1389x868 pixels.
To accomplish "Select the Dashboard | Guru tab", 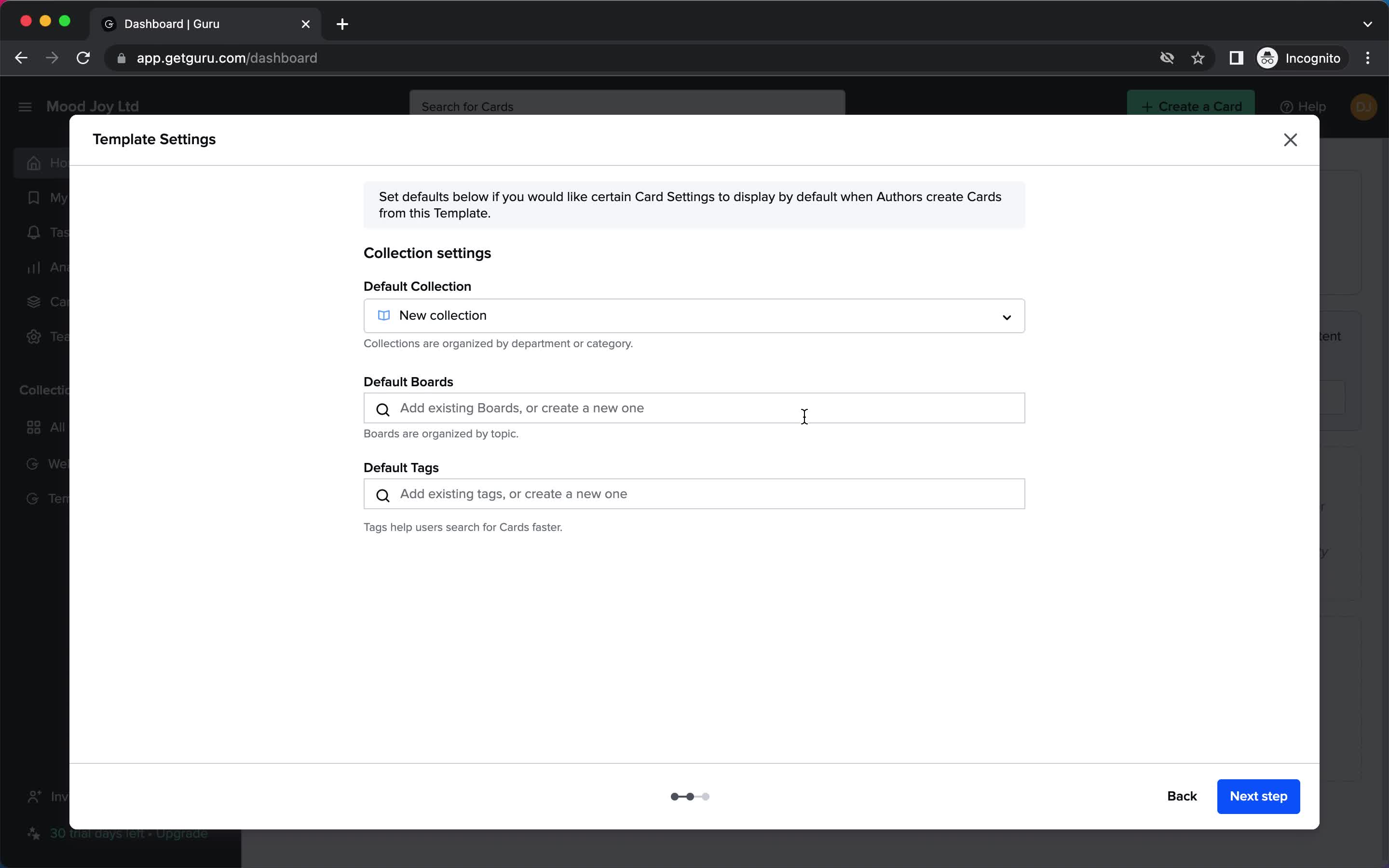I will tap(205, 24).
